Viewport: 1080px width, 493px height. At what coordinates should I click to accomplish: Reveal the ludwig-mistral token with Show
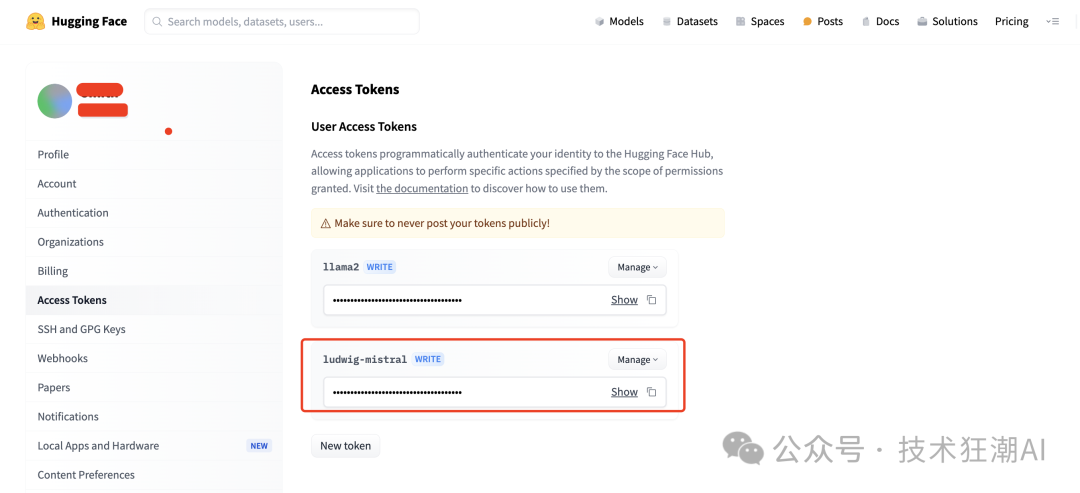[624, 392]
